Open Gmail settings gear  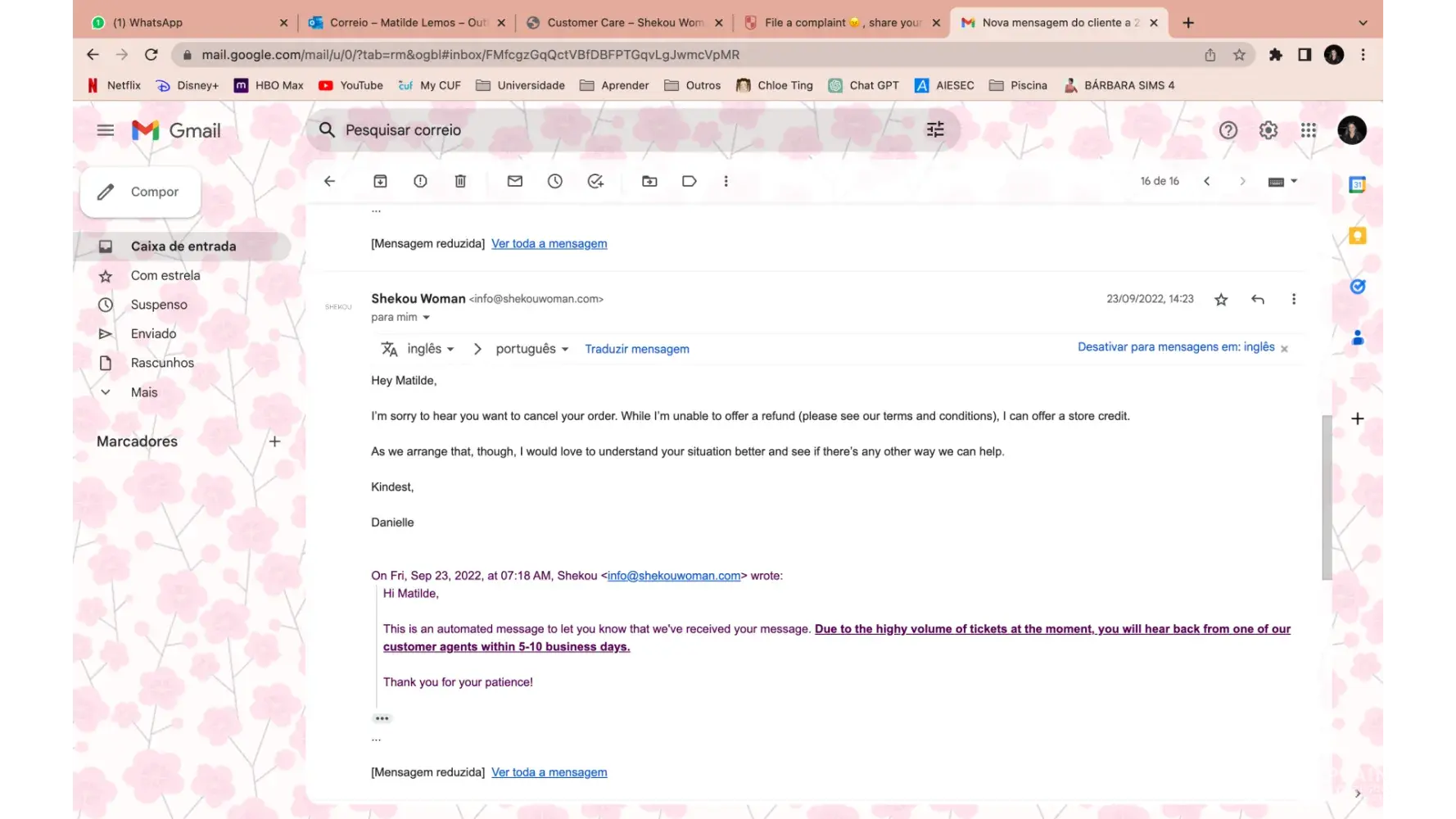tap(1268, 130)
